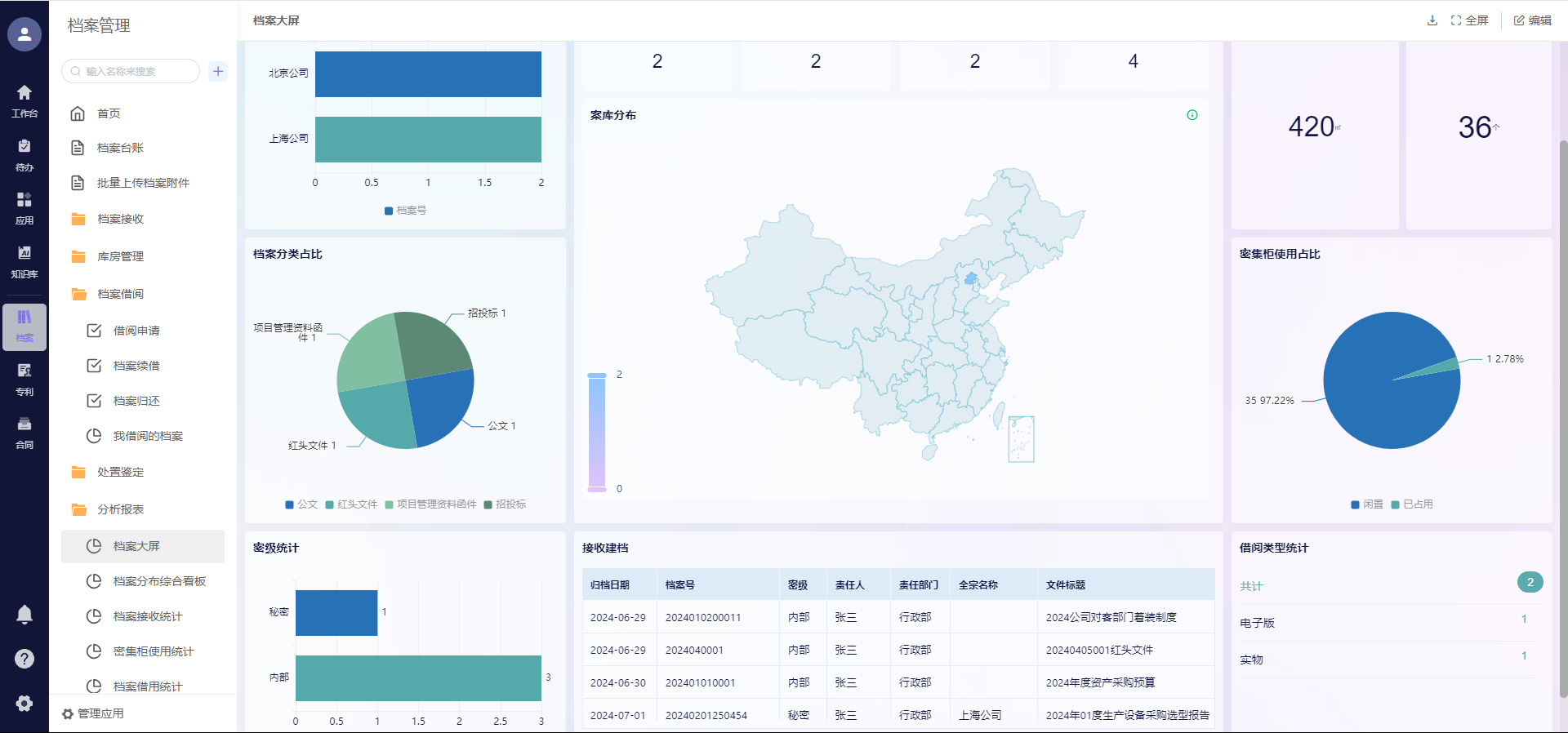1568x733 pixels.
Task: Collapse the 档案借阅 folder
Action: [x=120, y=294]
